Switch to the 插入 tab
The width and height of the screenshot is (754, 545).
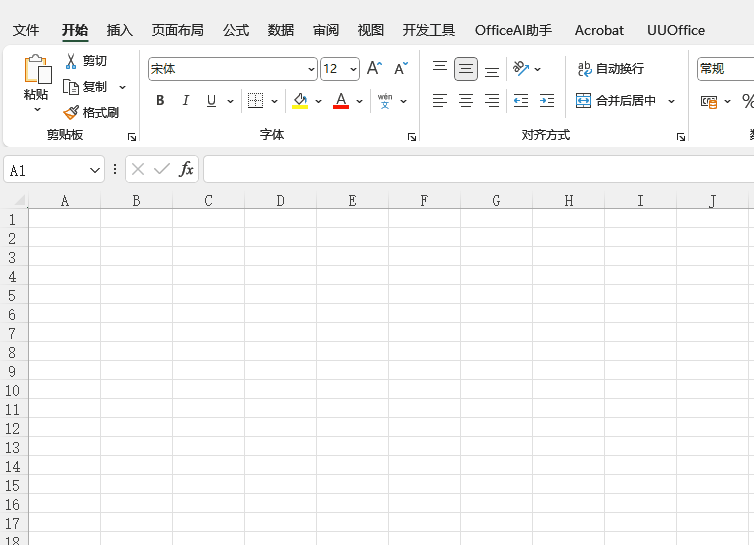click(x=120, y=30)
